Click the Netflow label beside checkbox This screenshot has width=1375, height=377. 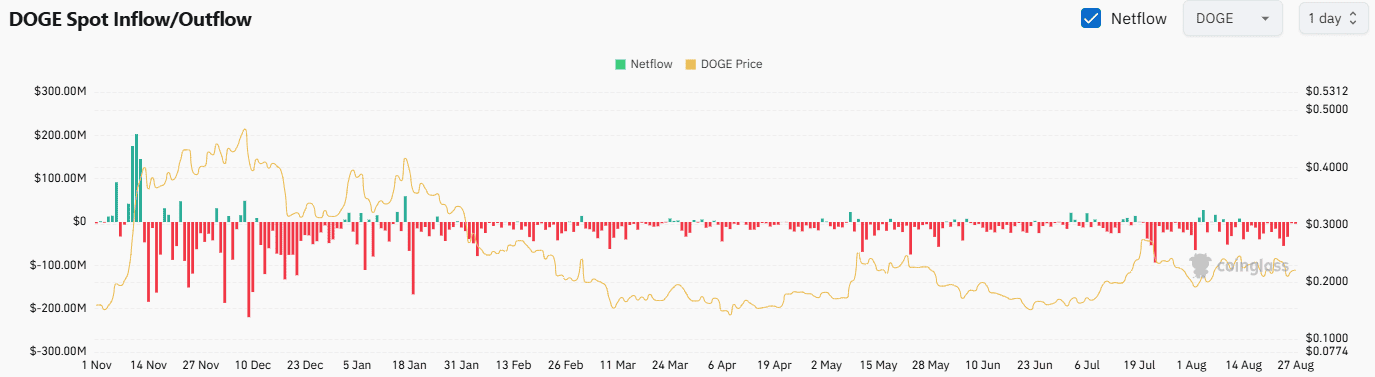[1139, 18]
